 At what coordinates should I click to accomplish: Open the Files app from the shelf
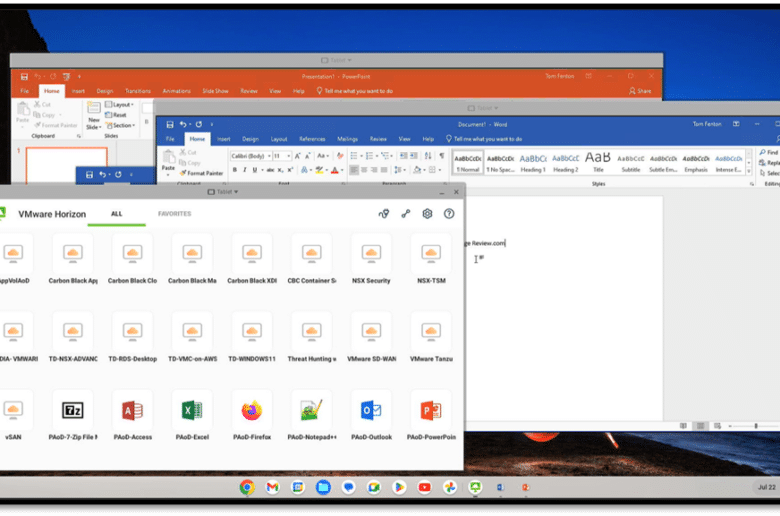pos(323,487)
